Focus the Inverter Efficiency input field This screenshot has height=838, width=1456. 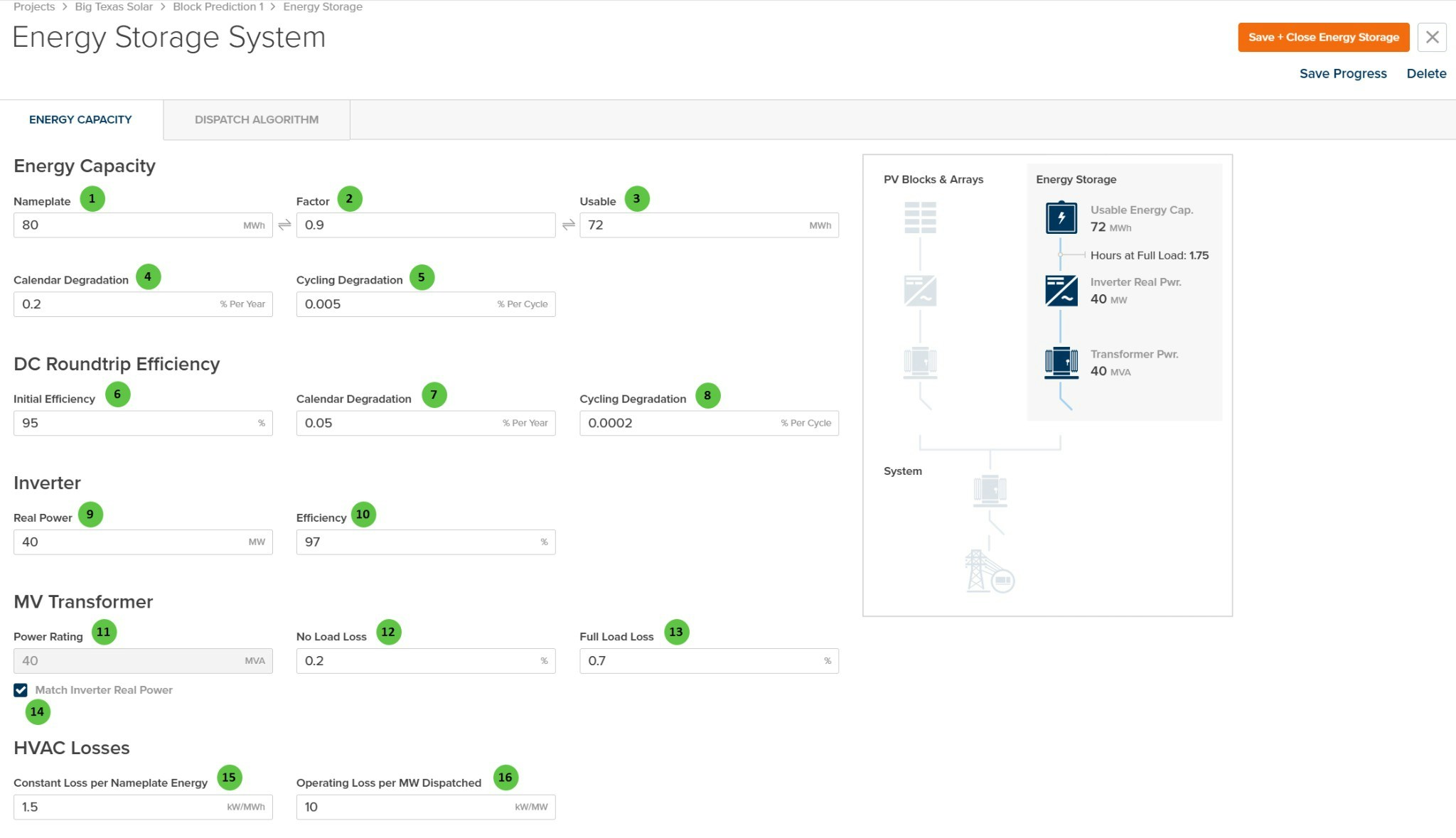coord(419,542)
